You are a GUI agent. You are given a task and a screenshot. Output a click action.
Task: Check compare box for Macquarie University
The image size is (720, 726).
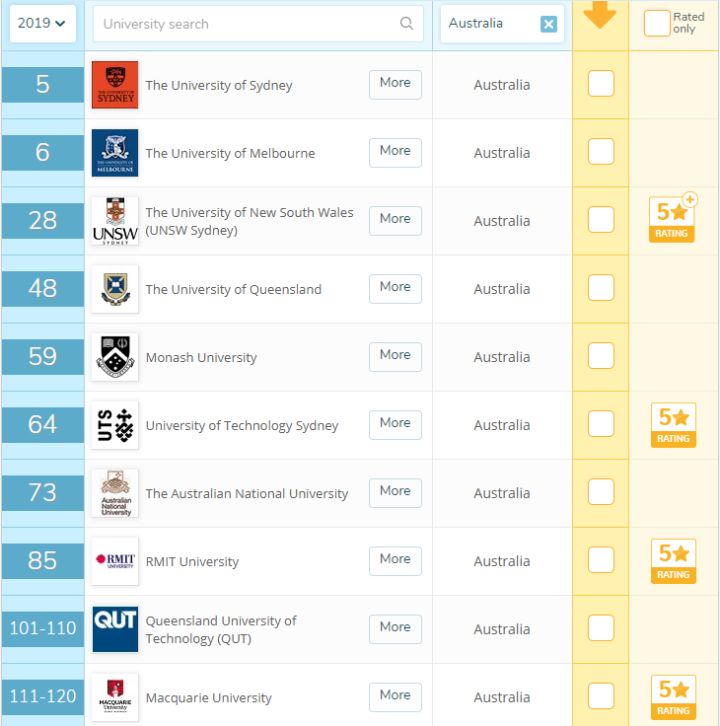coord(601,696)
